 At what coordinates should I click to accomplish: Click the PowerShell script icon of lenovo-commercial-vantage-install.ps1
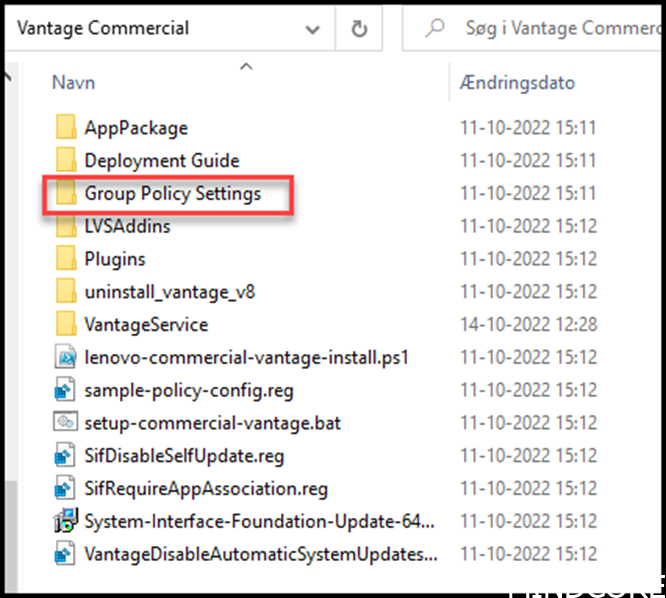click(x=65, y=356)
